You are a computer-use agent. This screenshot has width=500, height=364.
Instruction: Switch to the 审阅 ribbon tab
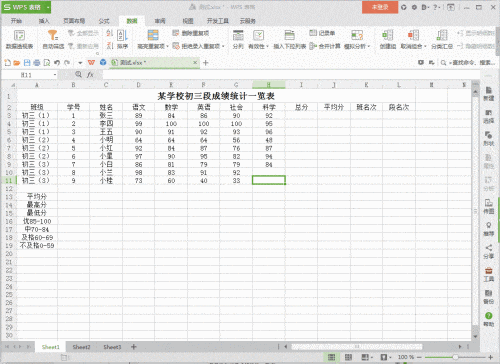coord(160,21)
